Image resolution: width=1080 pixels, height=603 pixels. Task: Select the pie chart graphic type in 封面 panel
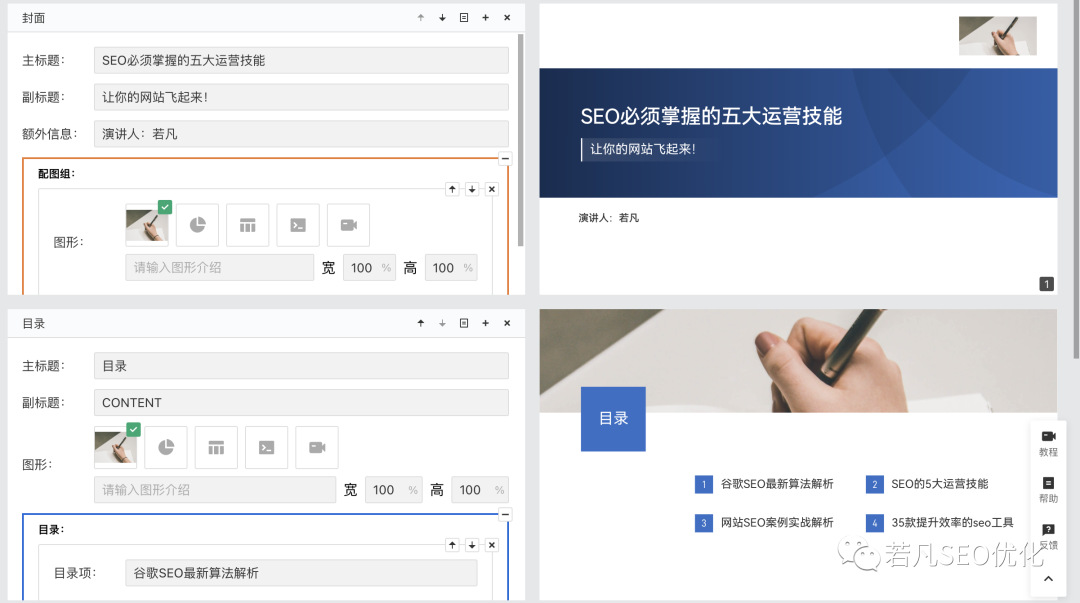click(197, 225)
